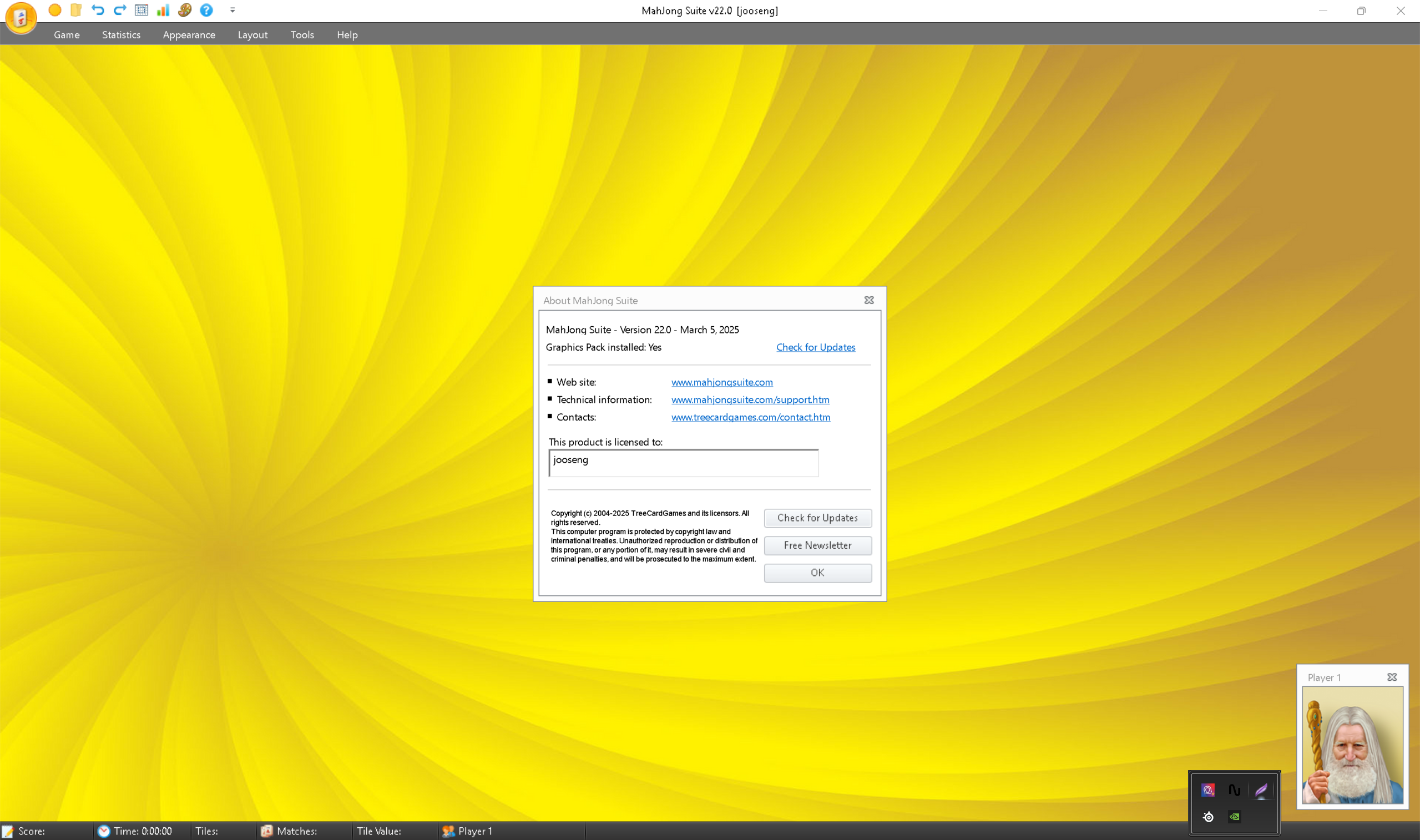Screen dimensions: 1420x840
Task: Click the Time: 0:00:00 status text
Action: click(x=143, y=831)
